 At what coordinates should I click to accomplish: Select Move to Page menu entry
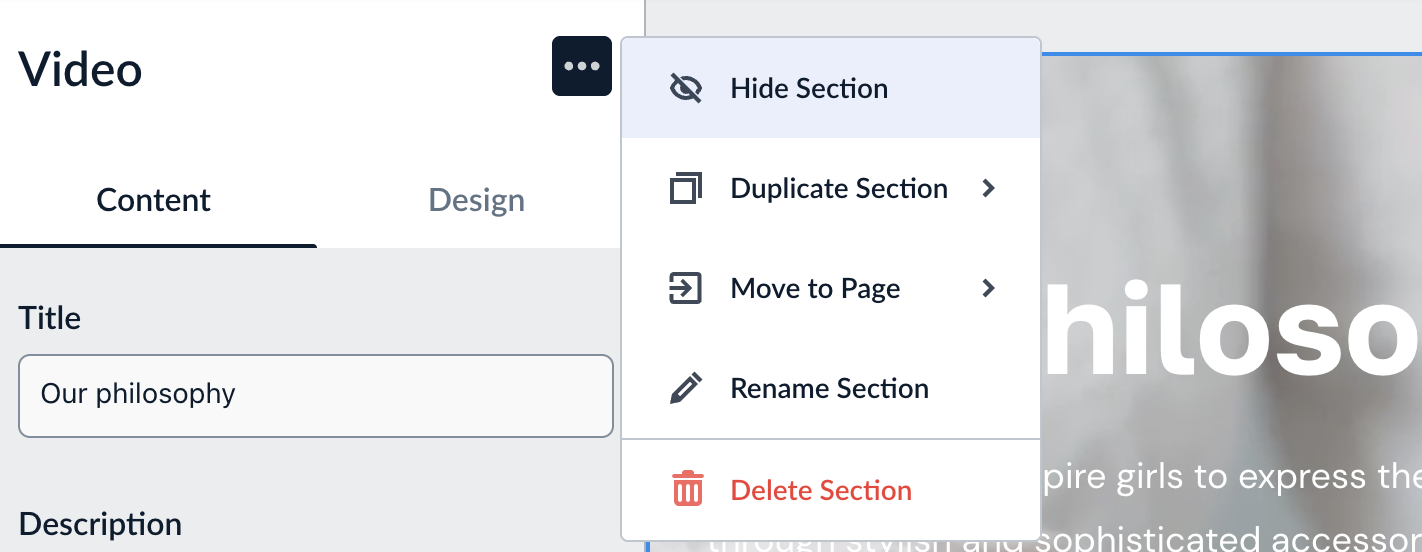coord(815,288)
